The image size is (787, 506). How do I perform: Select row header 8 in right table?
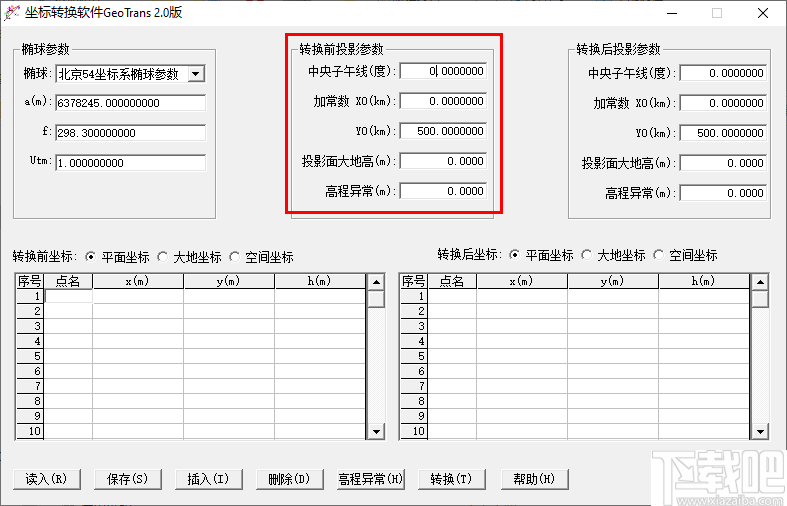(x=414, y=401)
